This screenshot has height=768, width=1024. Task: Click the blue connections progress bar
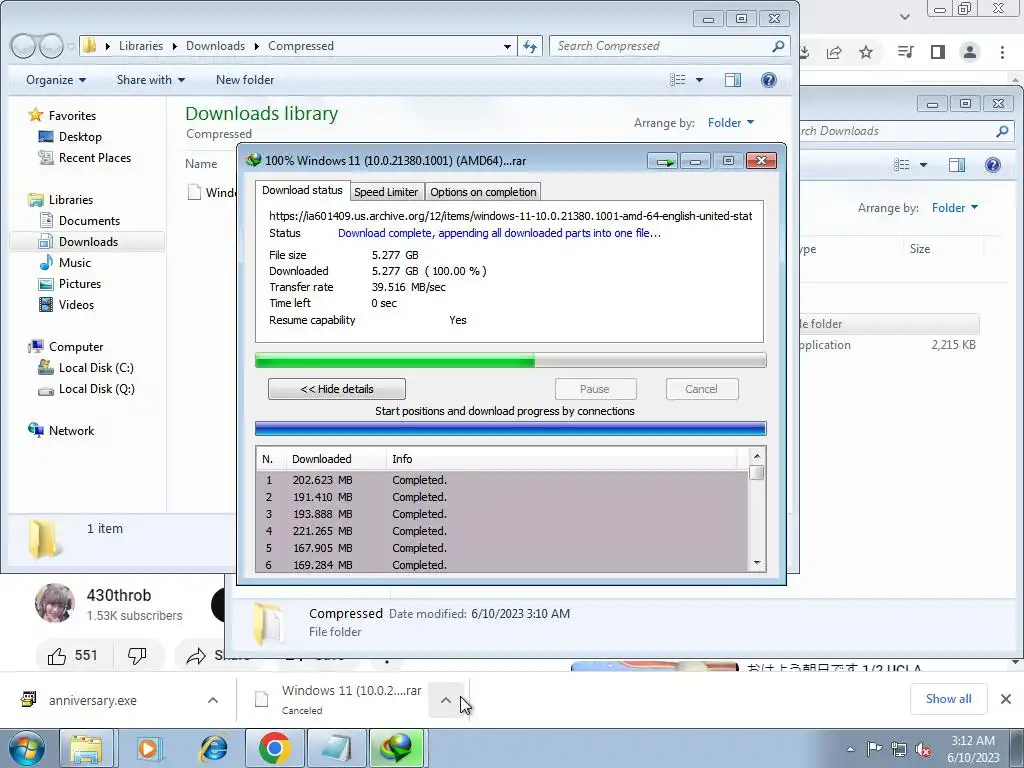point(510,428)
